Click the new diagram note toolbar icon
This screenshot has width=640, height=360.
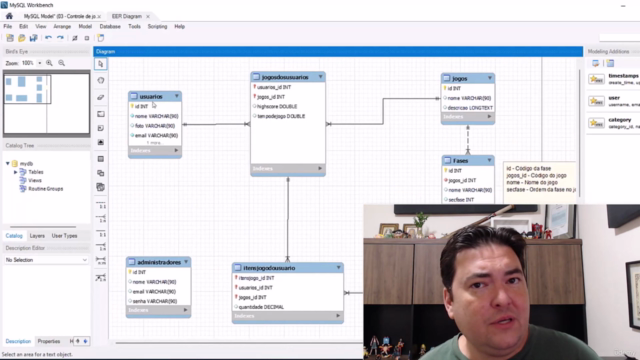pos(100,38)
